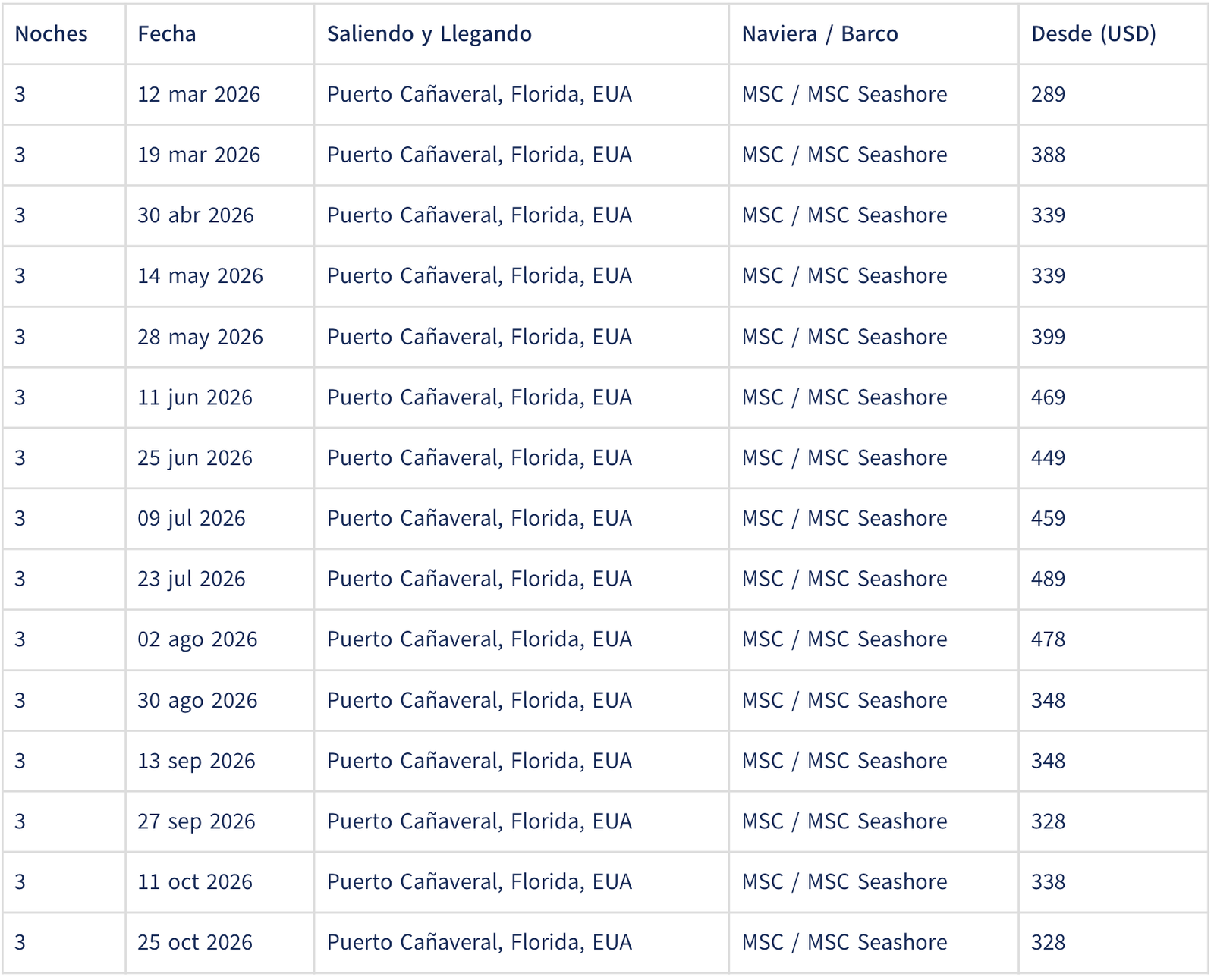The image size is (1214, 980).
Task: Click the Desde (USD) header
Action: (1094, 34)
